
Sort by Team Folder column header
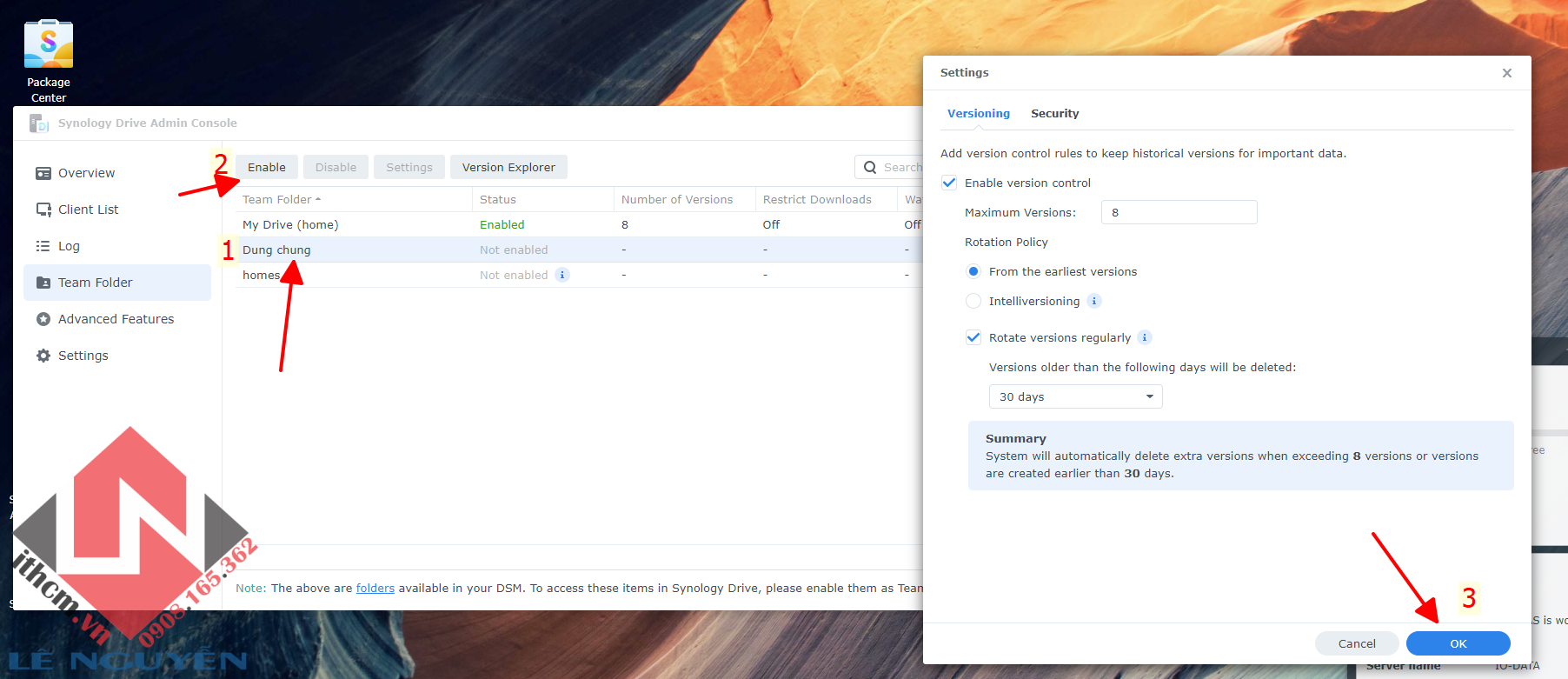(355, 199)
